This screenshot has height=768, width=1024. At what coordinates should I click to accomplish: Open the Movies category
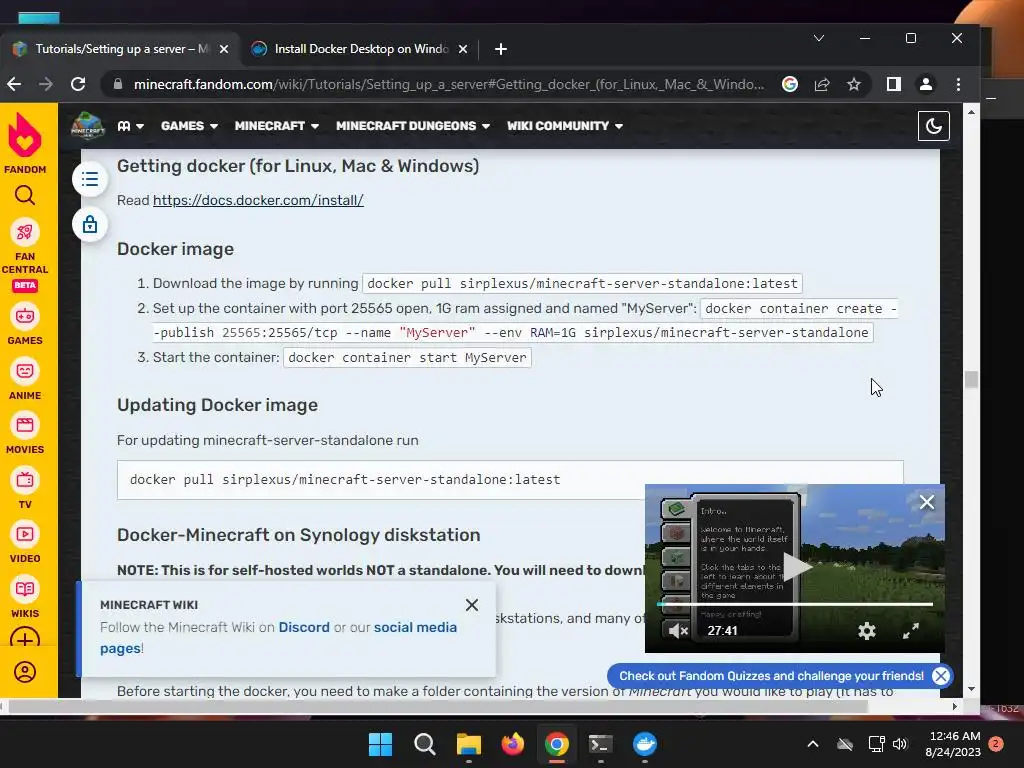tap(25, 434)
